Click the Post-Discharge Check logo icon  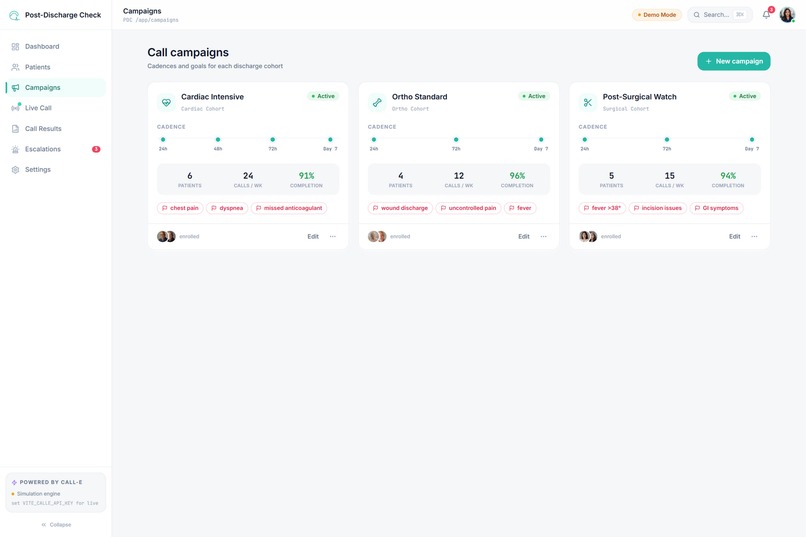click(x=14, y=15)
